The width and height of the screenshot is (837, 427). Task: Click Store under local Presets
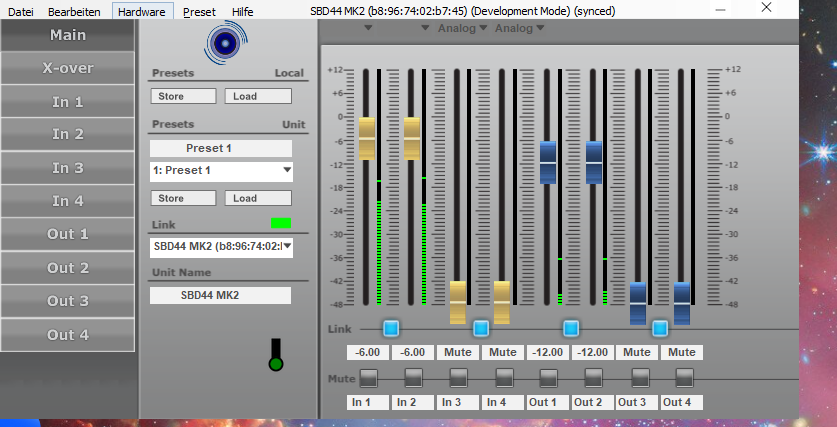(x=183, y=96)
